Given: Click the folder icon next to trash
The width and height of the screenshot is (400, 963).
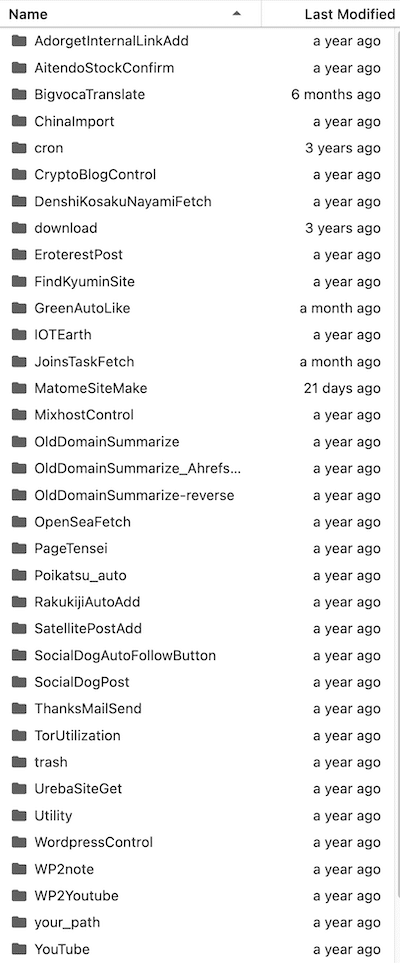Looking at the screenshot, I should point(19,762).
